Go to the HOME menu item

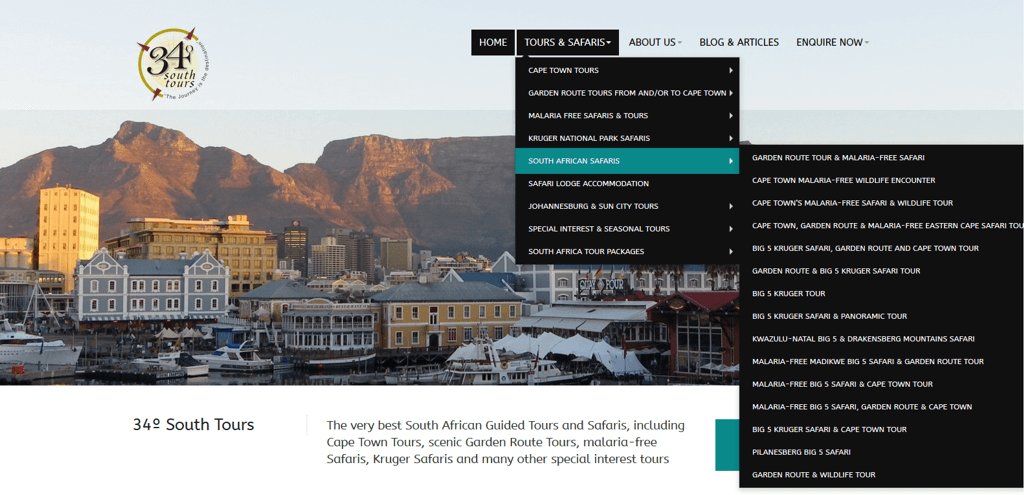493,42
